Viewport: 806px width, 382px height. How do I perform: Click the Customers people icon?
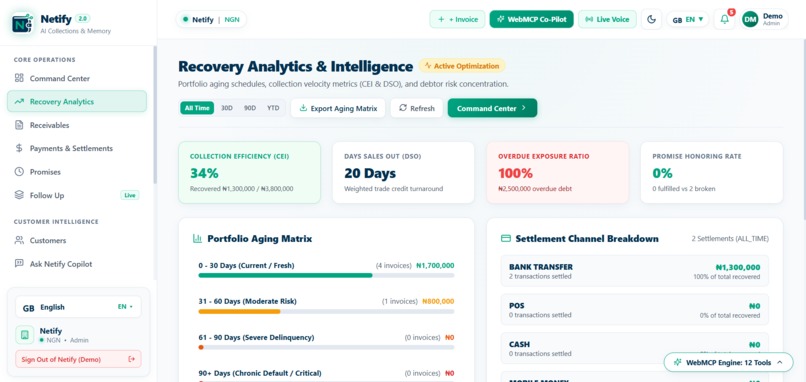(19, 240)
